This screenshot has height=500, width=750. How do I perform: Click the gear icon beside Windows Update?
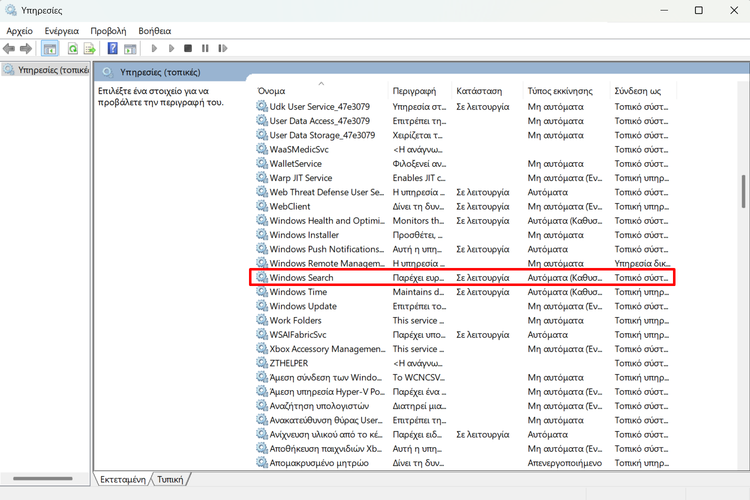(262, 306)
